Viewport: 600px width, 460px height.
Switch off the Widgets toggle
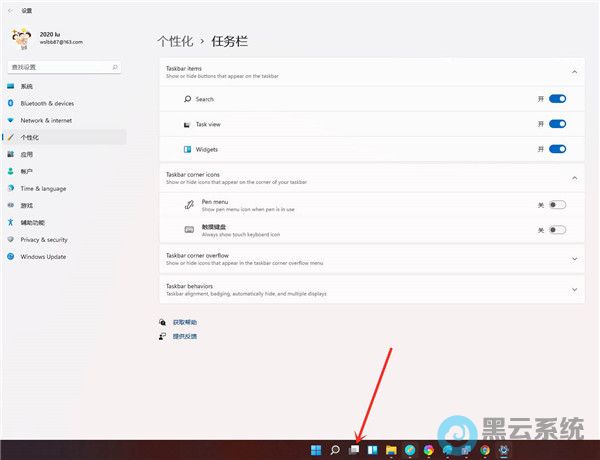tap(557, 149)
